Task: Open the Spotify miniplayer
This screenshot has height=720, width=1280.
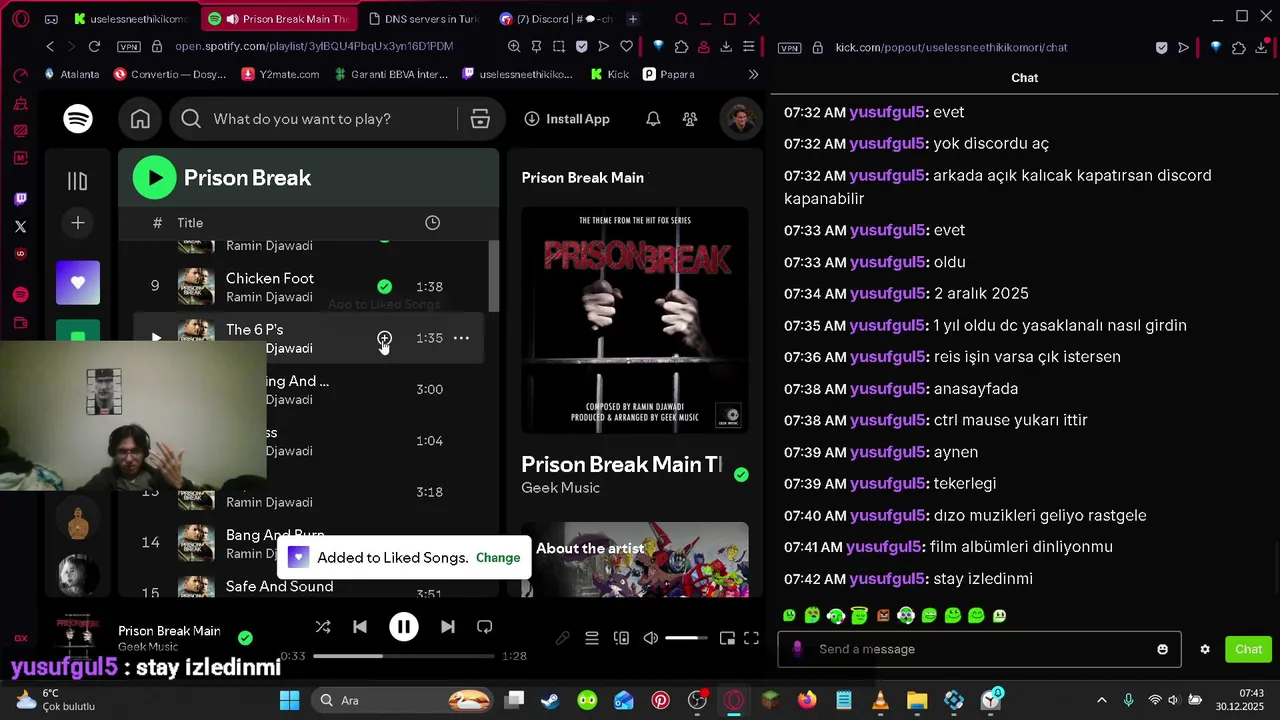Action: click(x=727, y=638)
